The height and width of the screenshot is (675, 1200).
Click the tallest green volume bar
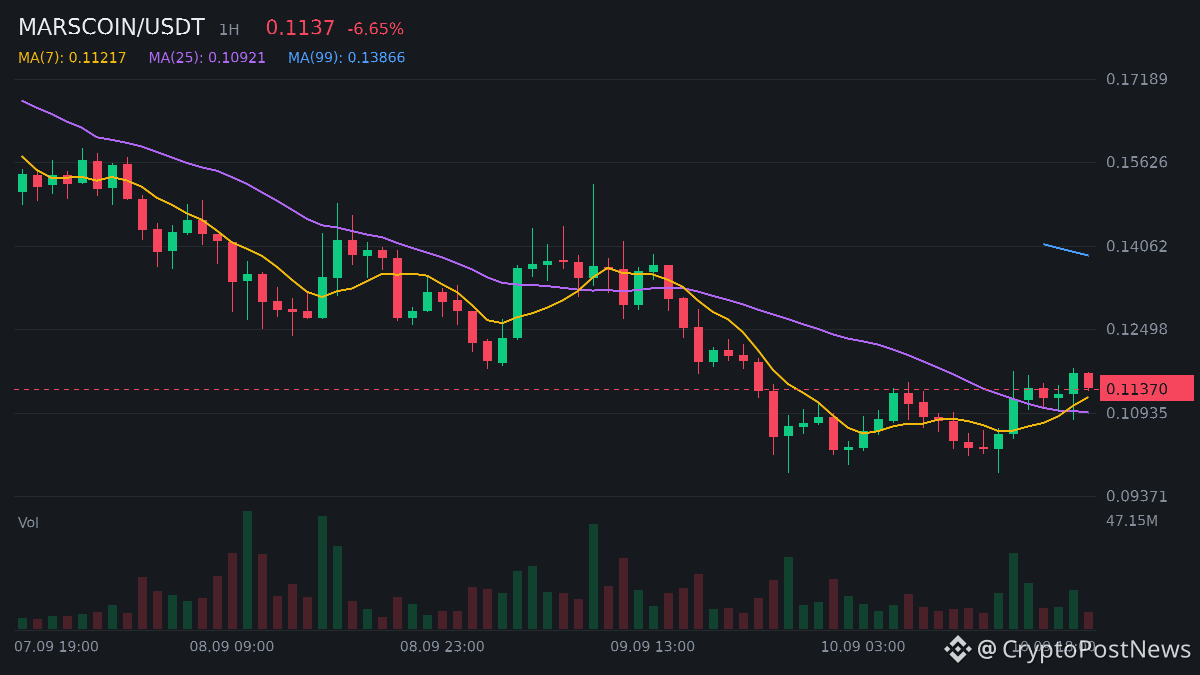point(247,570)
